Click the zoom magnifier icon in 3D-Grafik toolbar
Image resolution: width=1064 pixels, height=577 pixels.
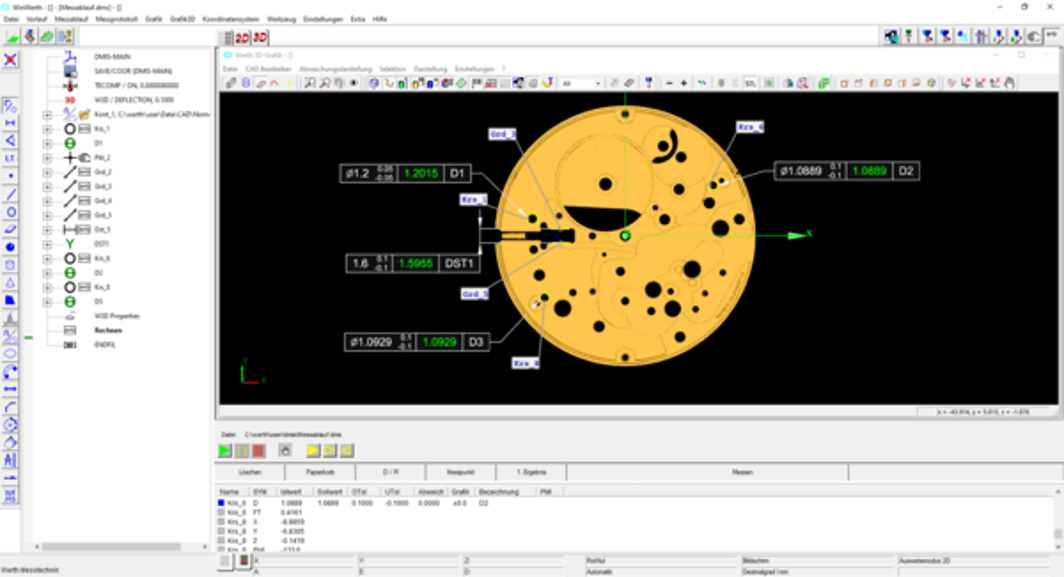pos(309,83)
